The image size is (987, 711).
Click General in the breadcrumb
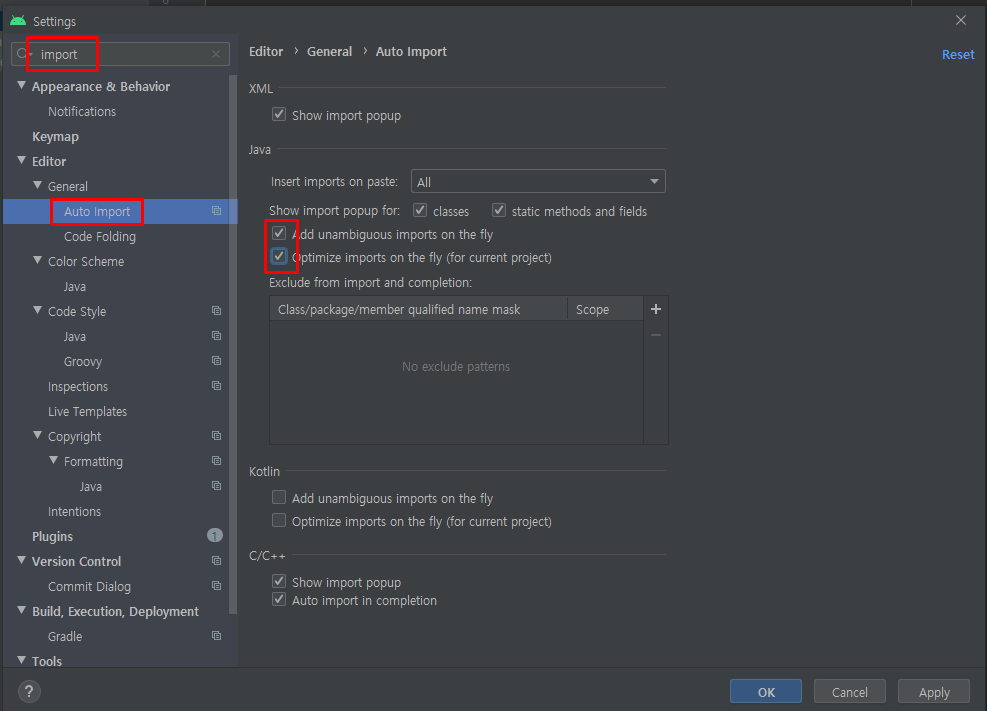point(329,52)
